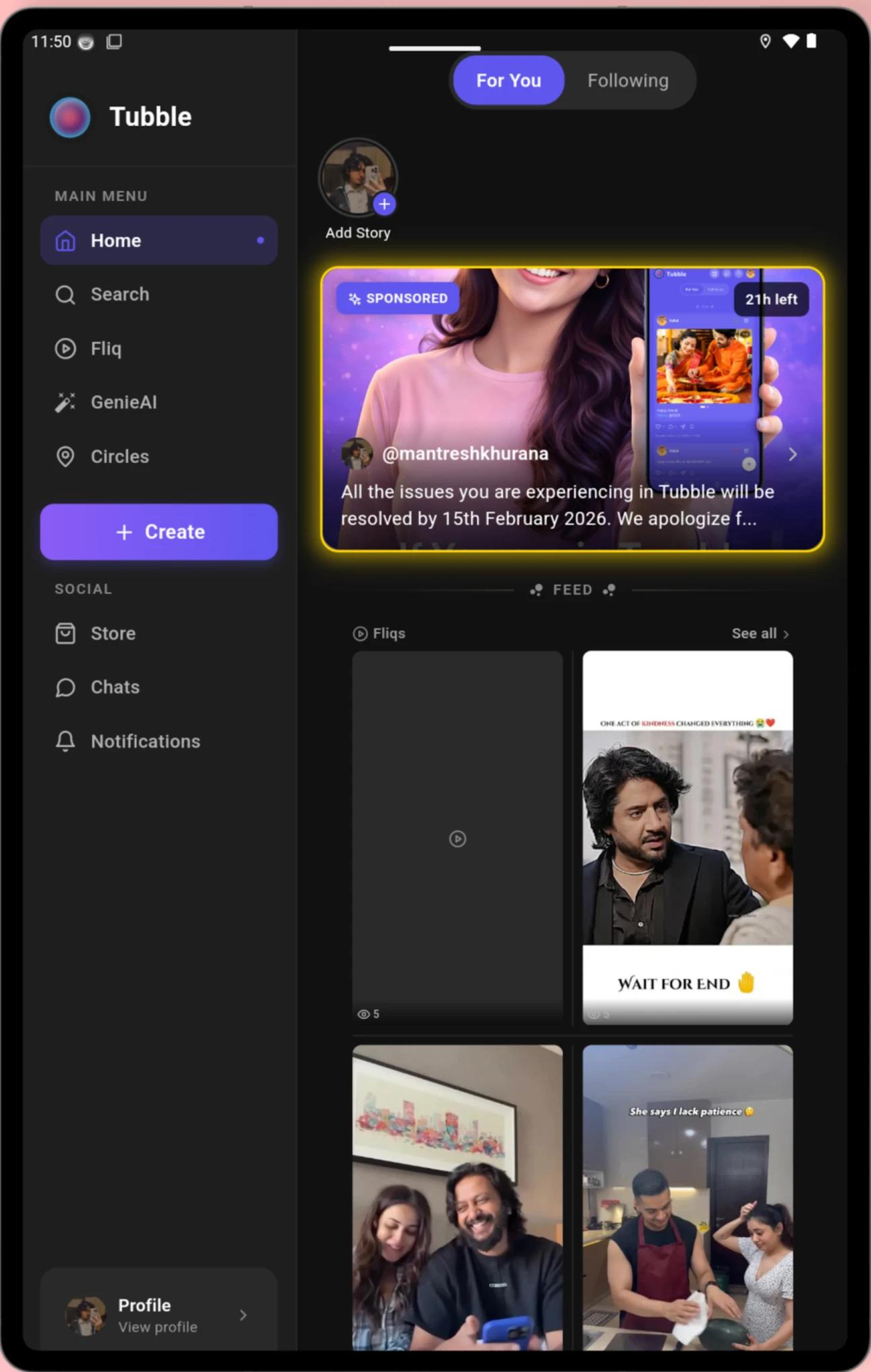Tap the Wi-Fi status icon
This screenshot has height=1372, width=871.
click(x=790, y=42)
